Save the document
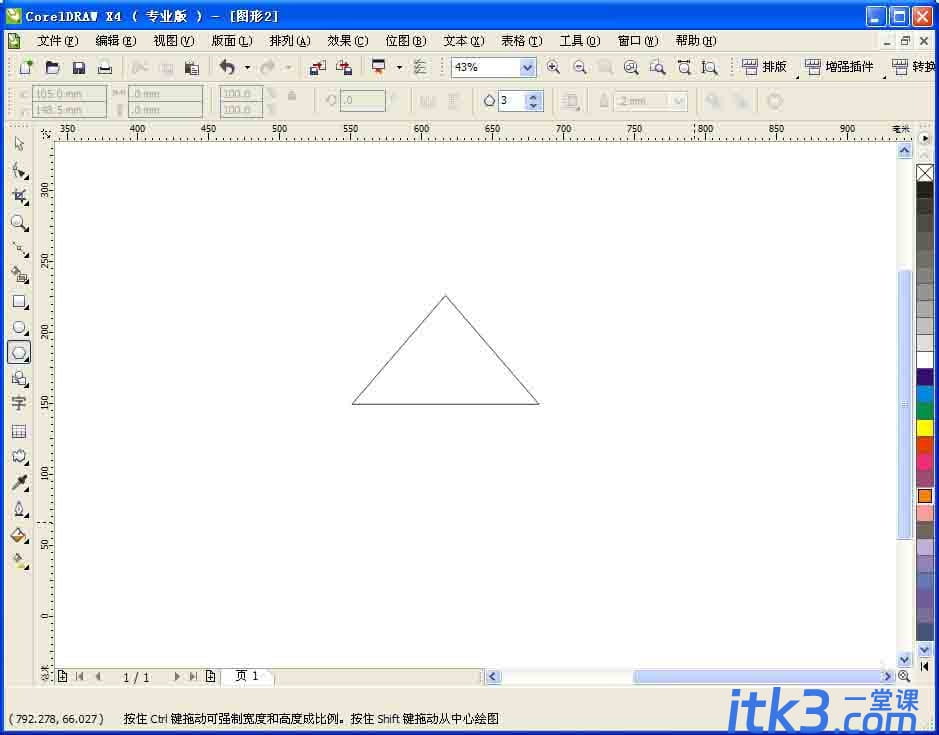The image size is (939, 735). click(x=78, y=67)
